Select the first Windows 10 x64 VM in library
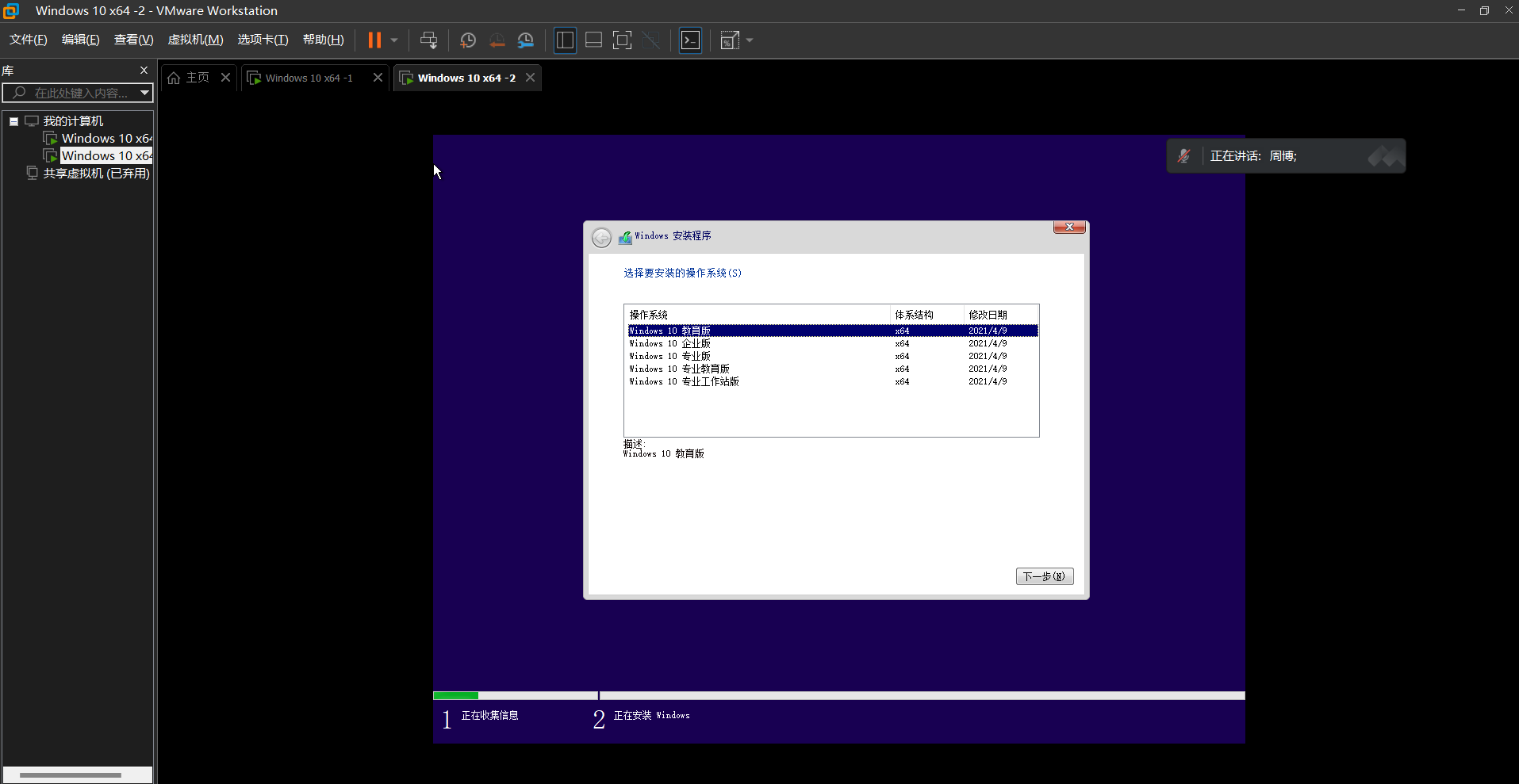 tap(107, 139)
